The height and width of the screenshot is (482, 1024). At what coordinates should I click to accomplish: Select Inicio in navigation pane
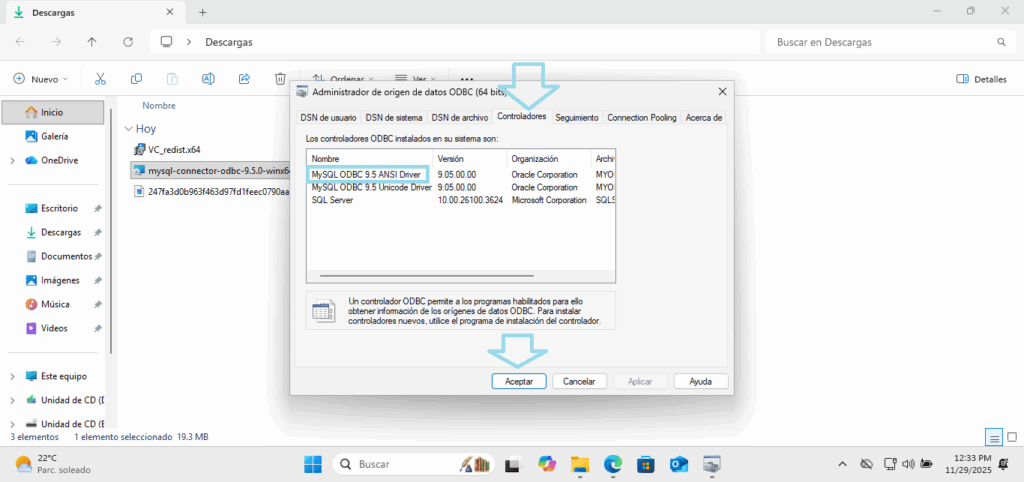(52, 112)
